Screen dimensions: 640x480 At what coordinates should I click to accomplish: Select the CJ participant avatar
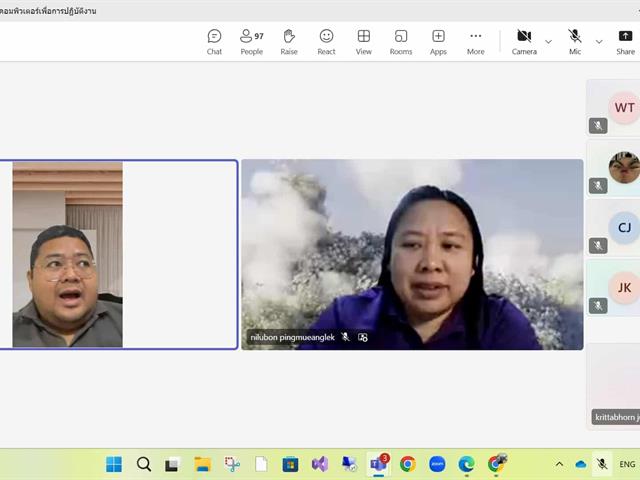tap(624, 227)
